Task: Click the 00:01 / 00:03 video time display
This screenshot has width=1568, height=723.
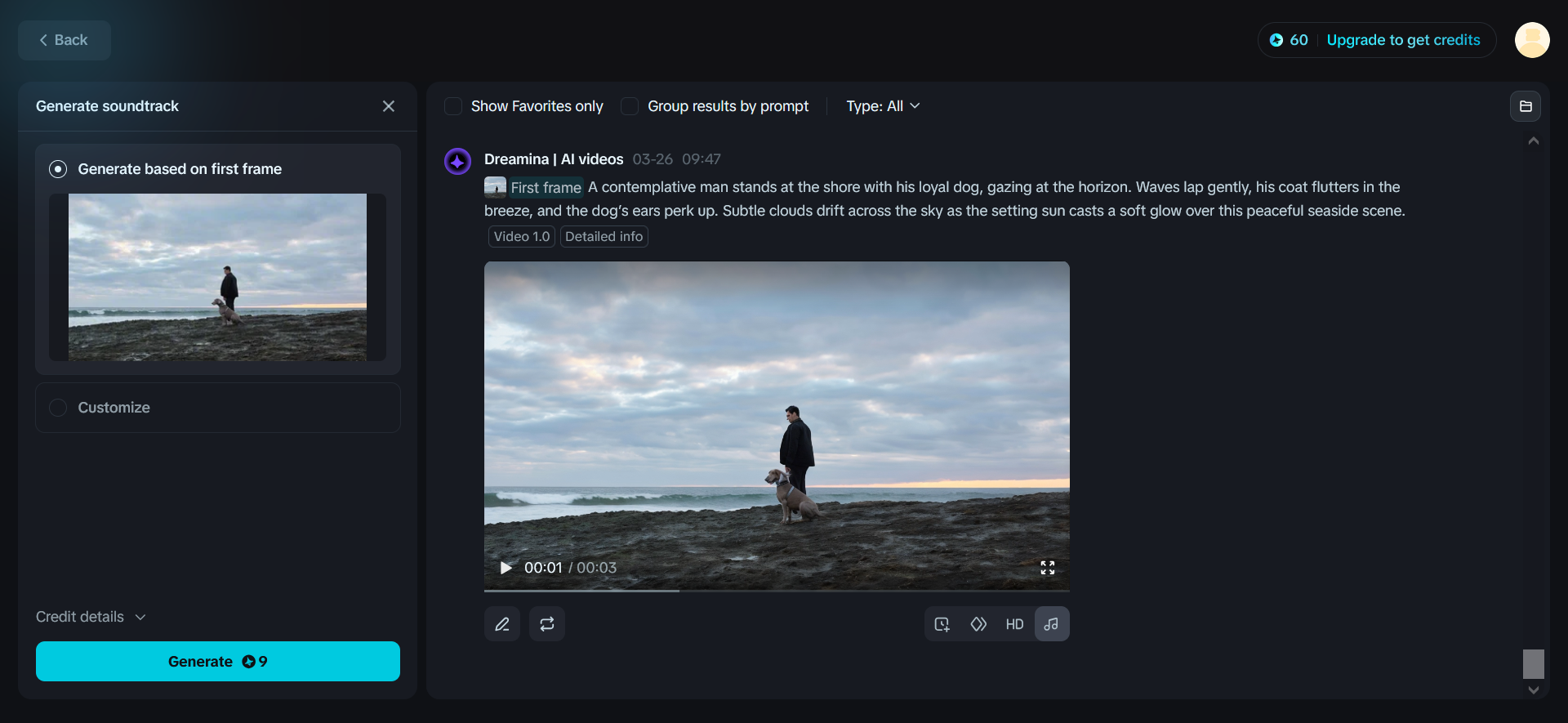Action: [570, 568]
